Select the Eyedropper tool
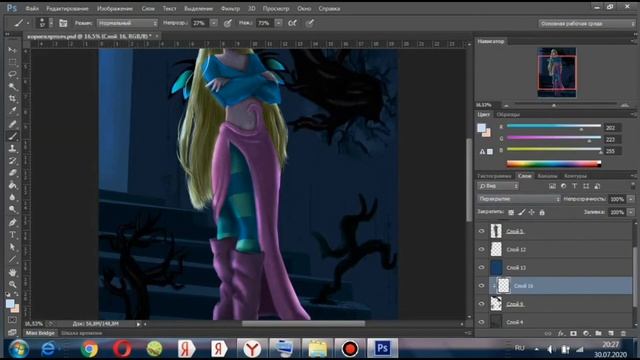The image size is (640, 360). [x=12, y=111]
